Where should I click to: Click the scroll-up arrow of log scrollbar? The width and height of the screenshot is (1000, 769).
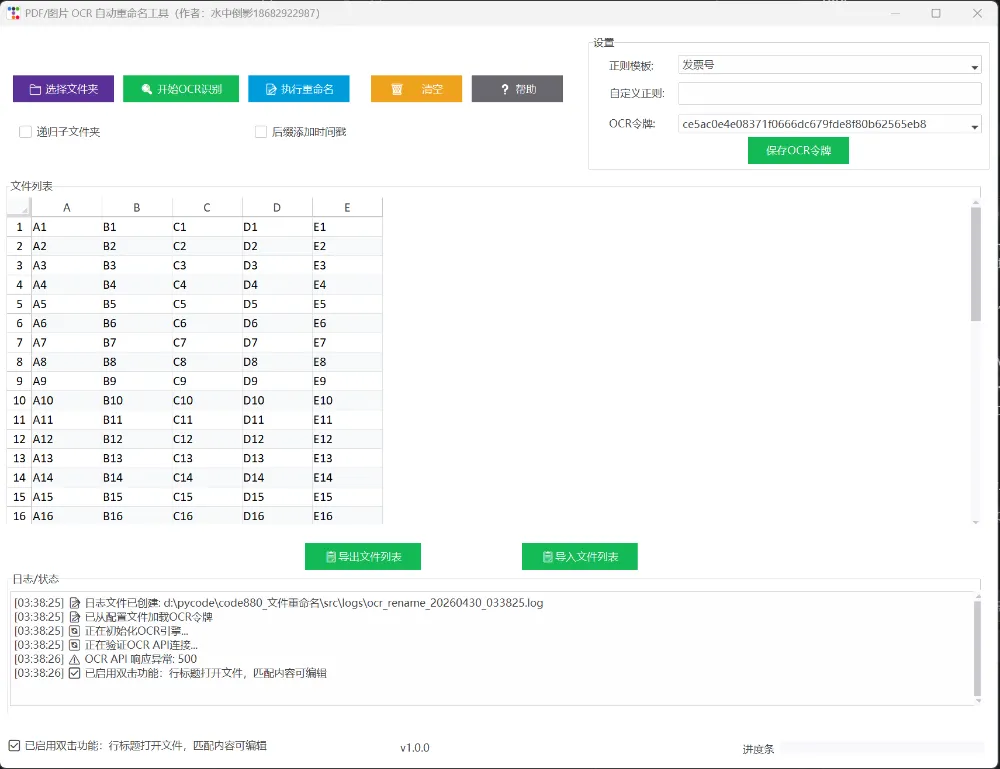pos(978,597)
